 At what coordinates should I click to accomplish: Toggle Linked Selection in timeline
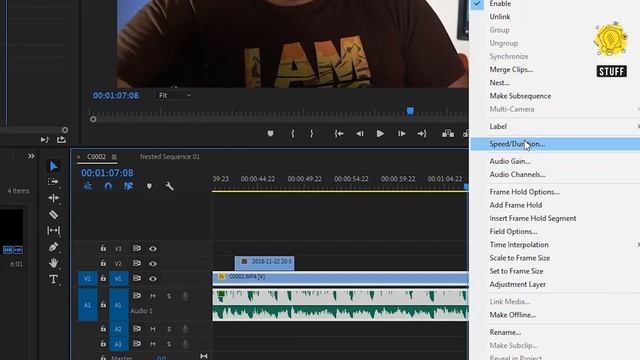click(x=129, y=186)
